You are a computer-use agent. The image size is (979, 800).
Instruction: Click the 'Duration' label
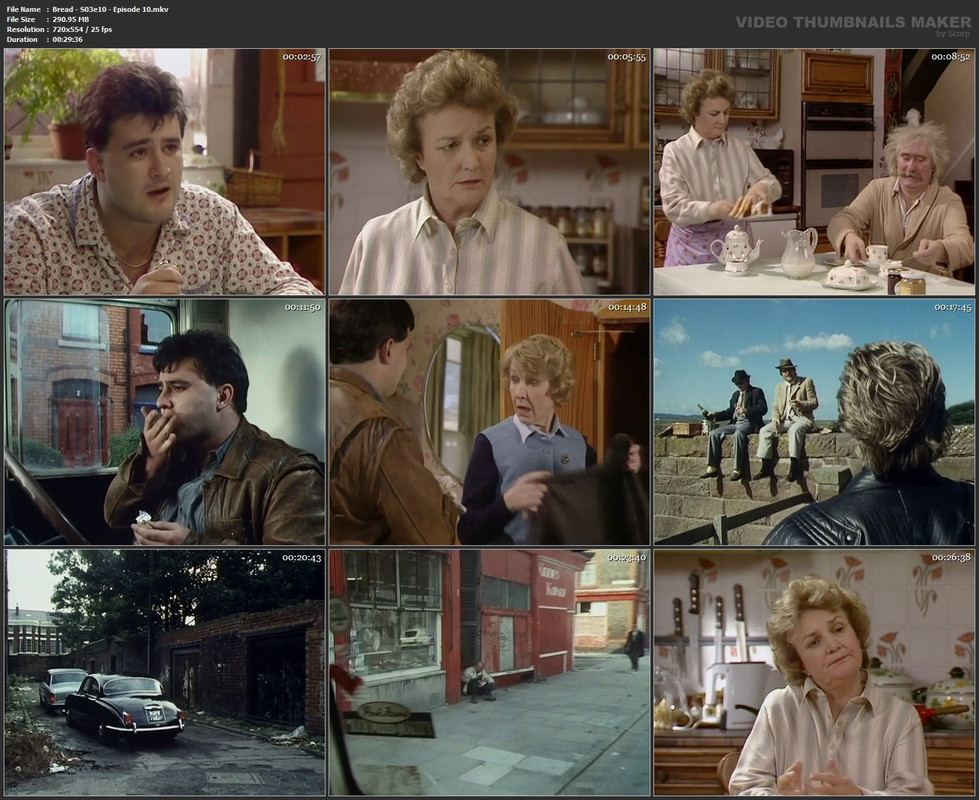tap(22, 39)
